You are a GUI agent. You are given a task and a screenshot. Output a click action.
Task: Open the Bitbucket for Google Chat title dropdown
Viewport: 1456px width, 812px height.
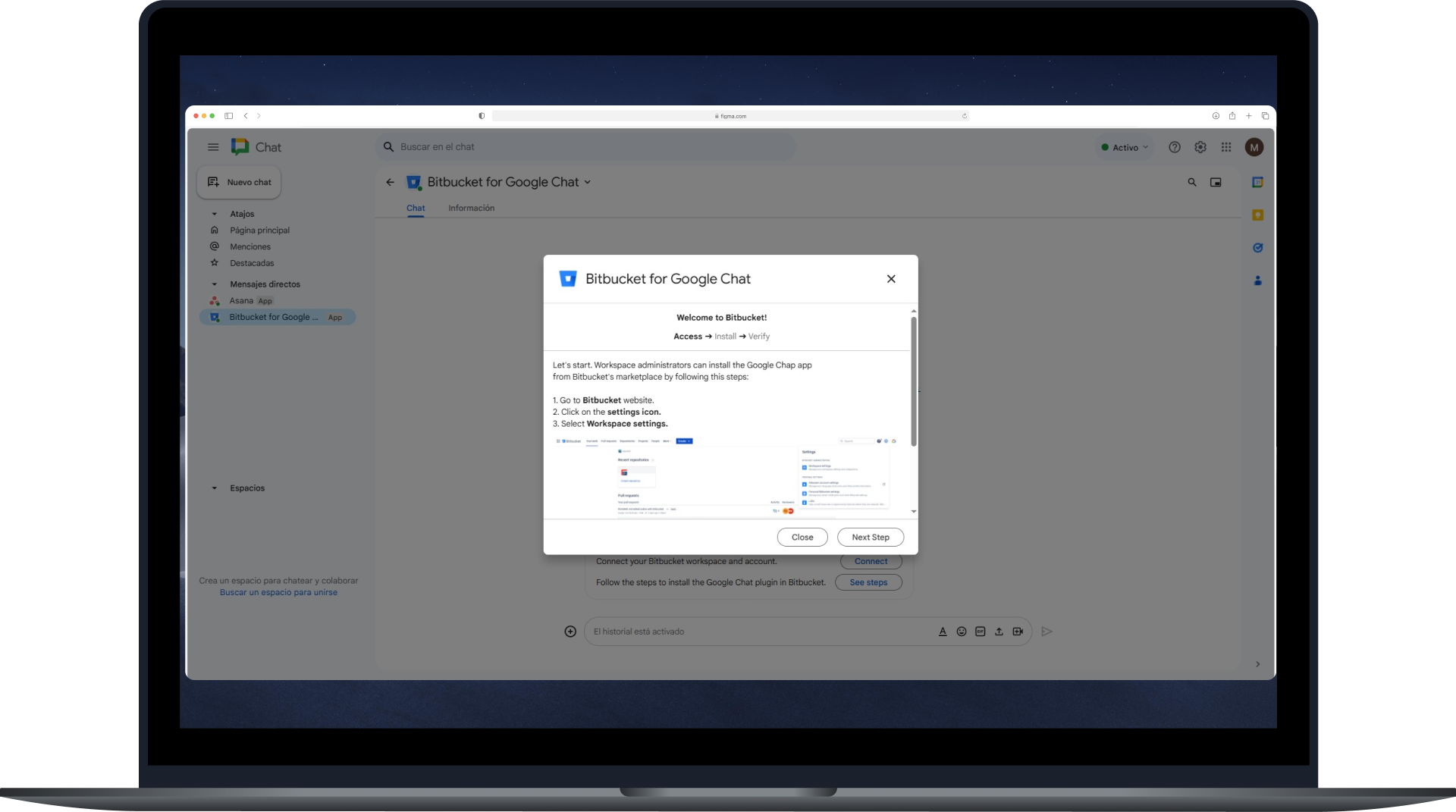(x=587, y=182)
